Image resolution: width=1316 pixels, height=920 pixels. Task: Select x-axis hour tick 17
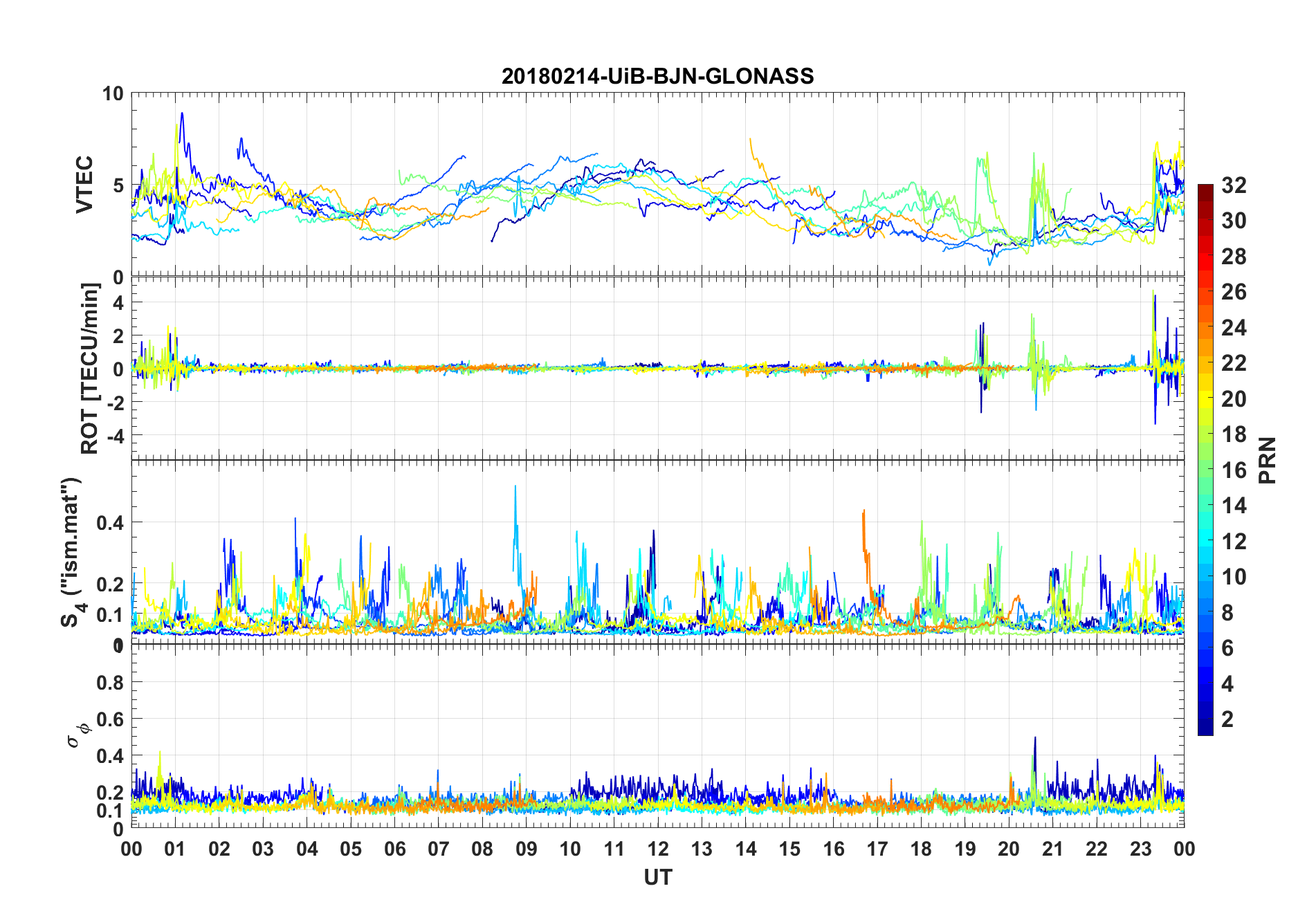(877, 849)
